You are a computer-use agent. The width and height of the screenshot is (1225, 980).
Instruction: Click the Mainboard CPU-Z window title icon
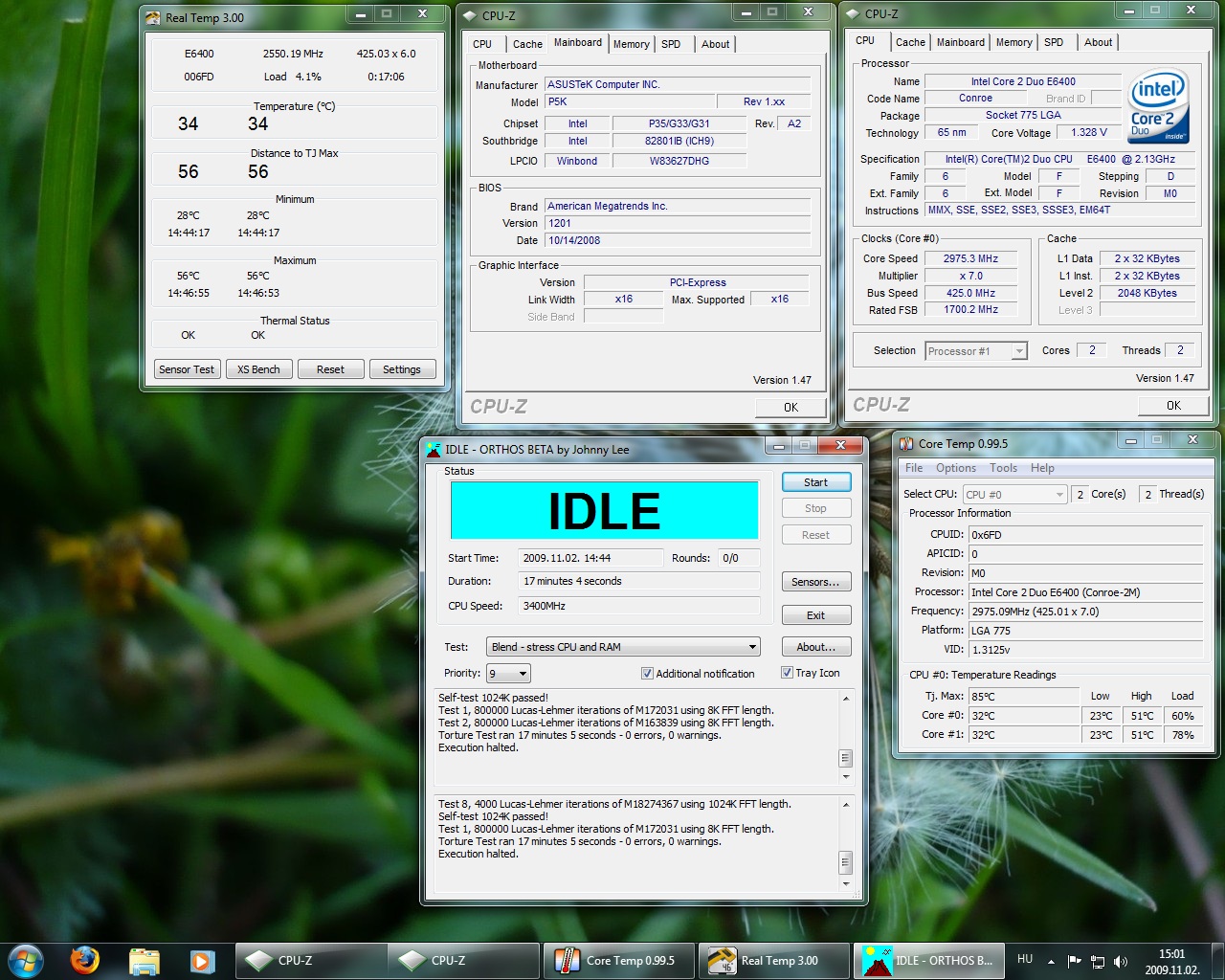click(x=469, y=15)
